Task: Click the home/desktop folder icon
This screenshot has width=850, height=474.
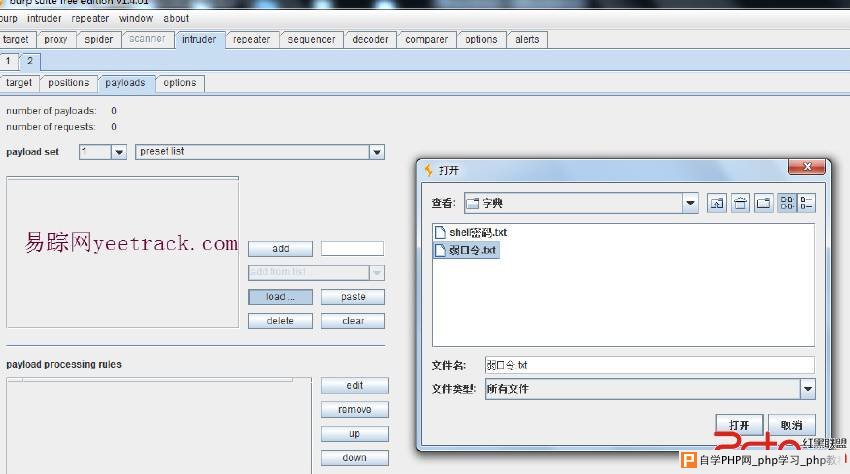Action: pyautogui.click(x=740, y=203)
